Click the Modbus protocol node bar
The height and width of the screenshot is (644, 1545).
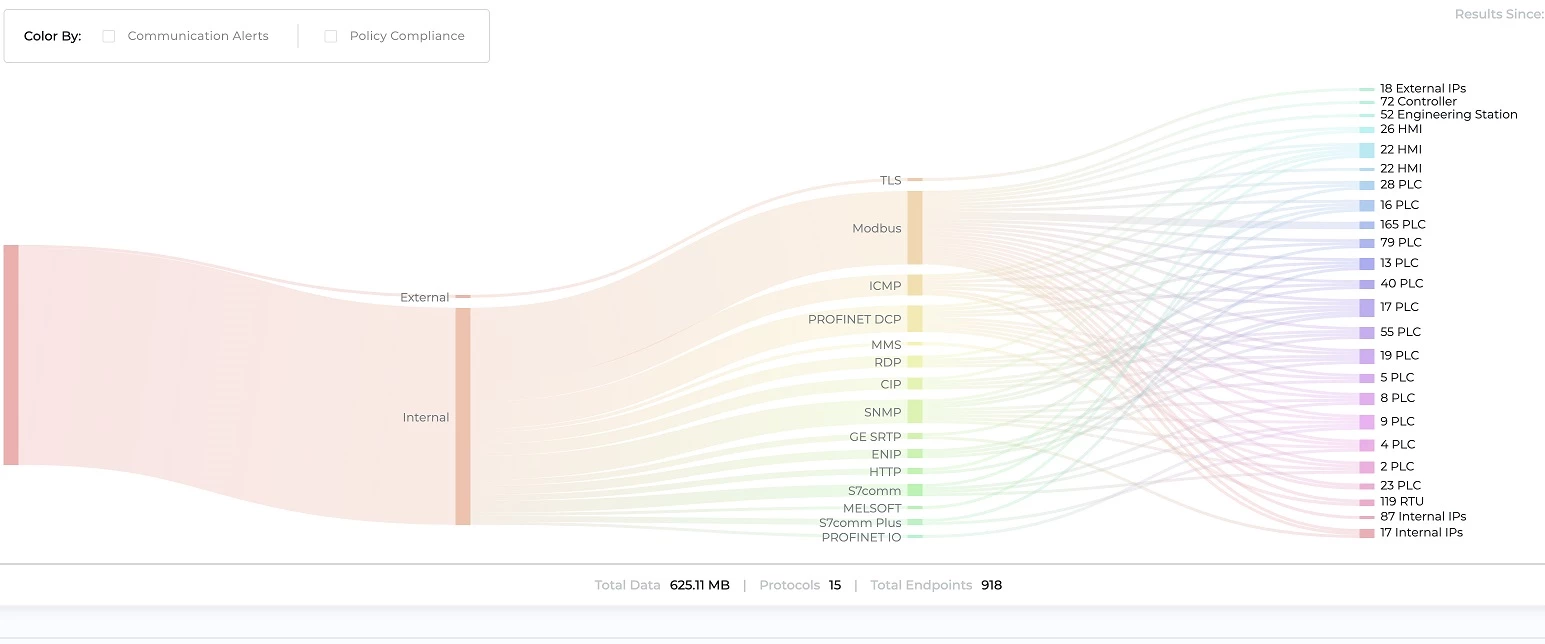click(x=914, y=228)
